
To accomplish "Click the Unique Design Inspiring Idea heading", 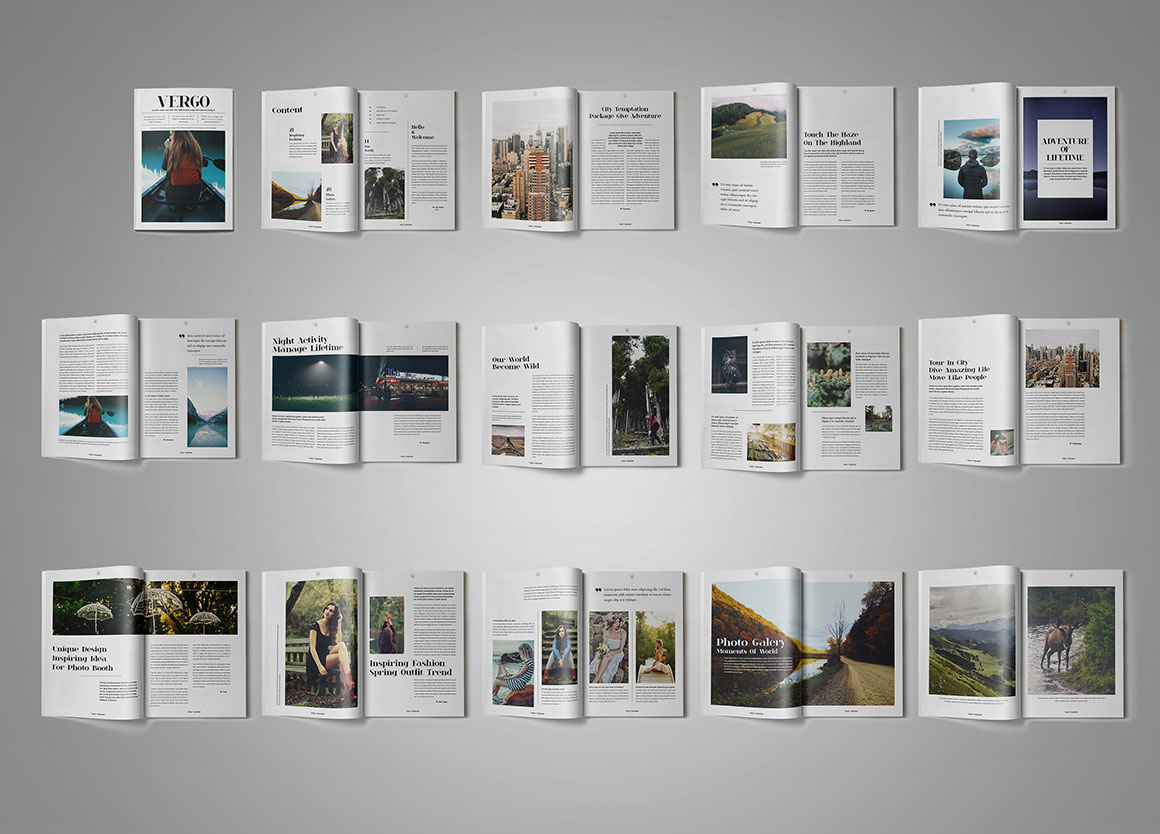I will click(83, 658).
